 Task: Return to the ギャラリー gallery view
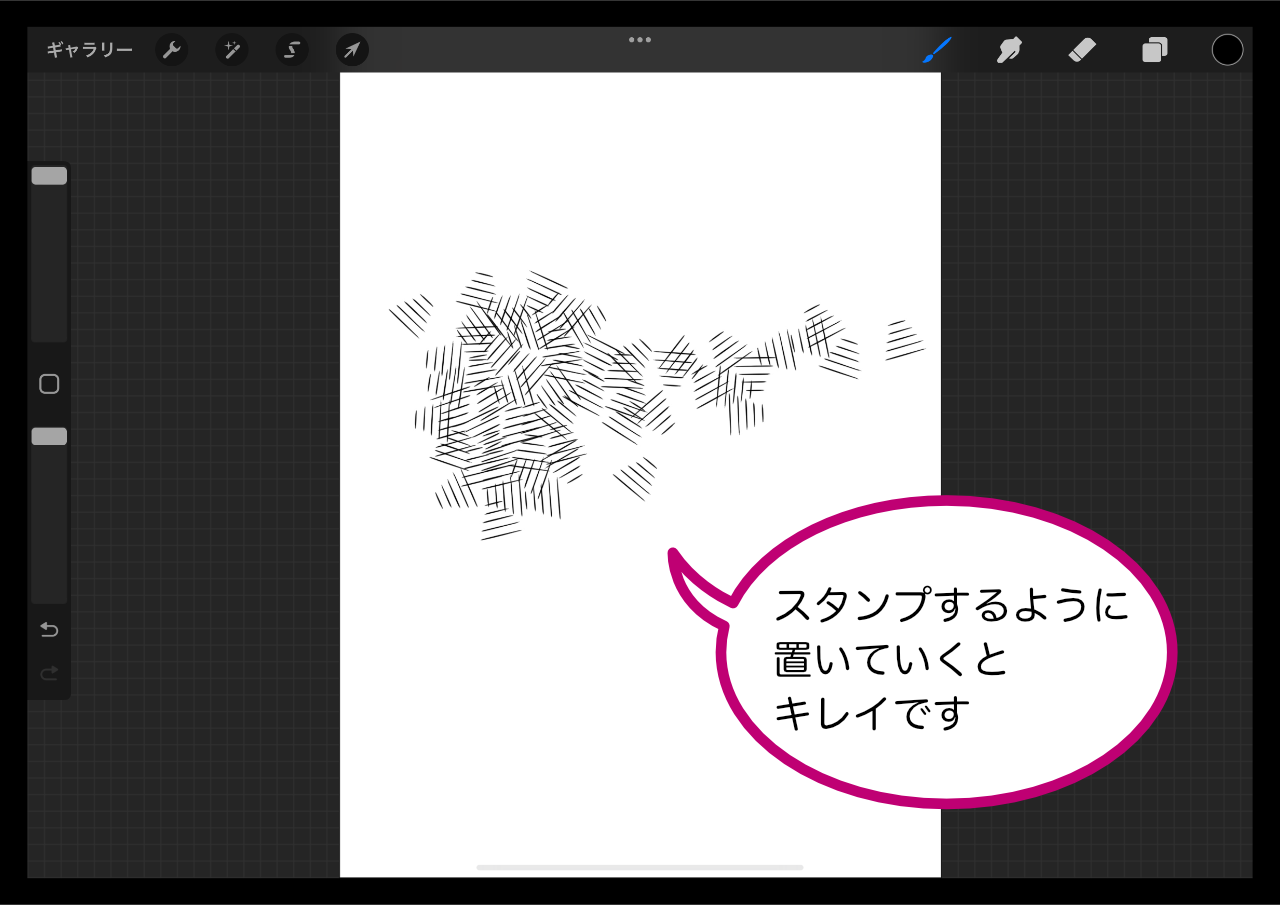89,50
